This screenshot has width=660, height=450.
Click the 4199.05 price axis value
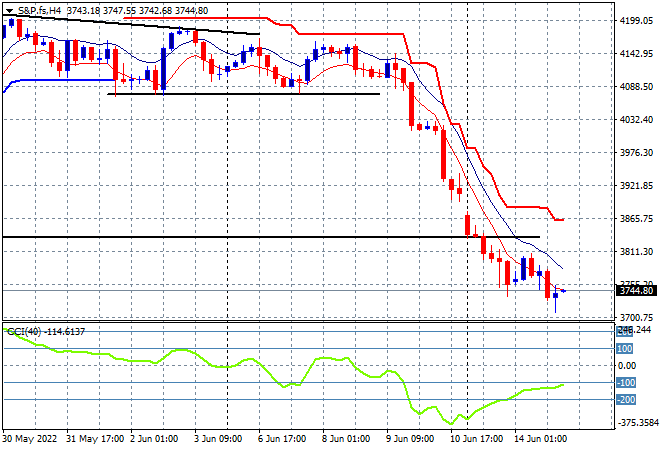tap(636, 20)
